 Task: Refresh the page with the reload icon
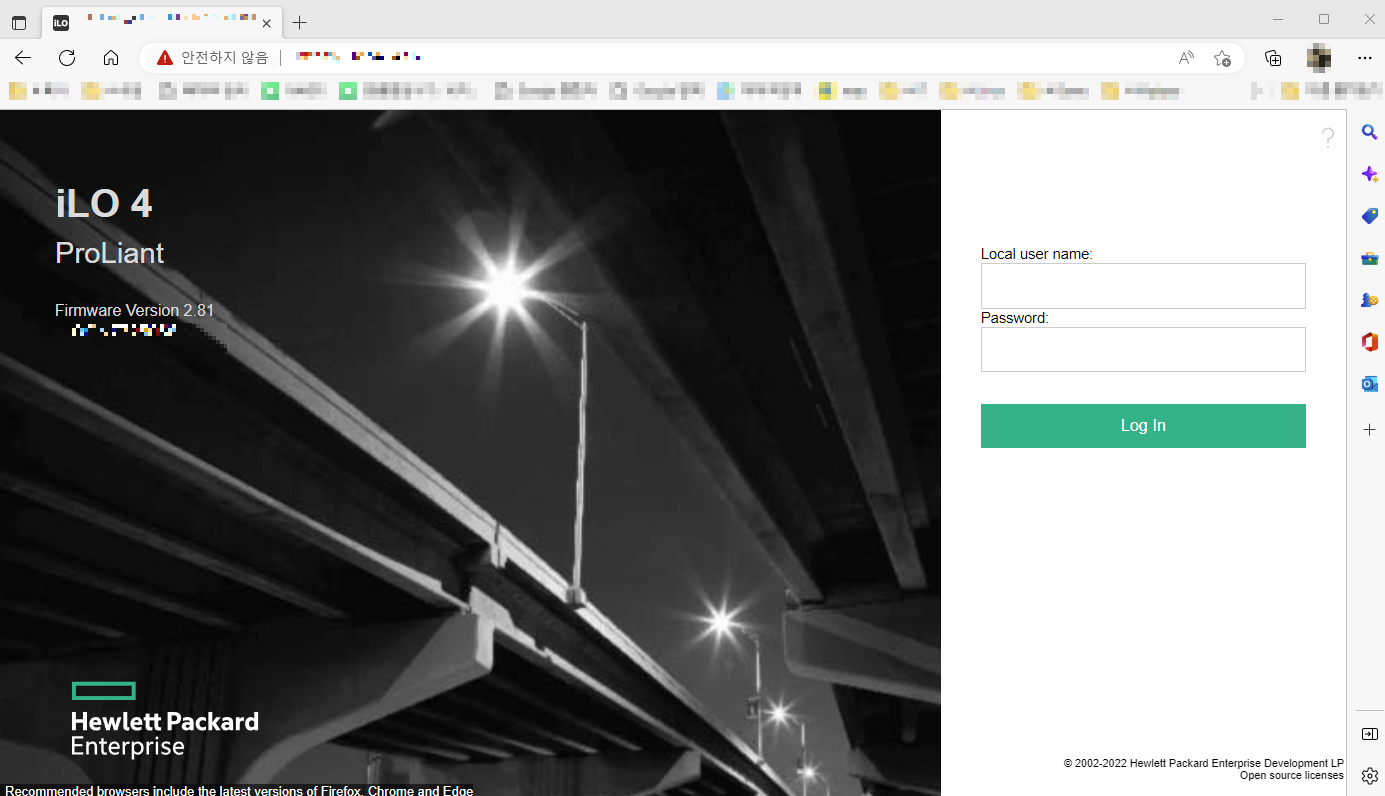(x=67, y=58)
